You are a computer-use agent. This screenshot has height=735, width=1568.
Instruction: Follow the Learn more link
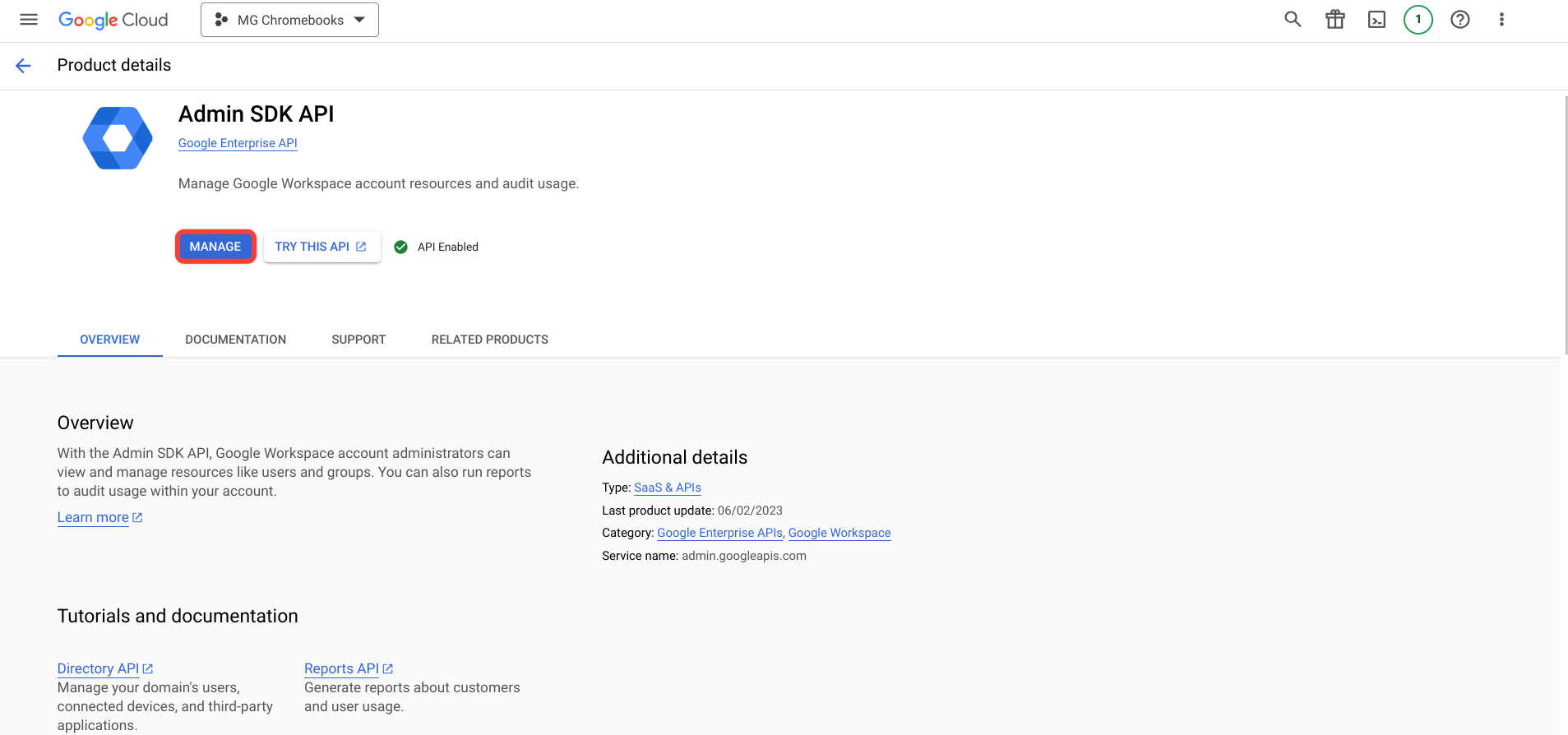tap(99, 517)
